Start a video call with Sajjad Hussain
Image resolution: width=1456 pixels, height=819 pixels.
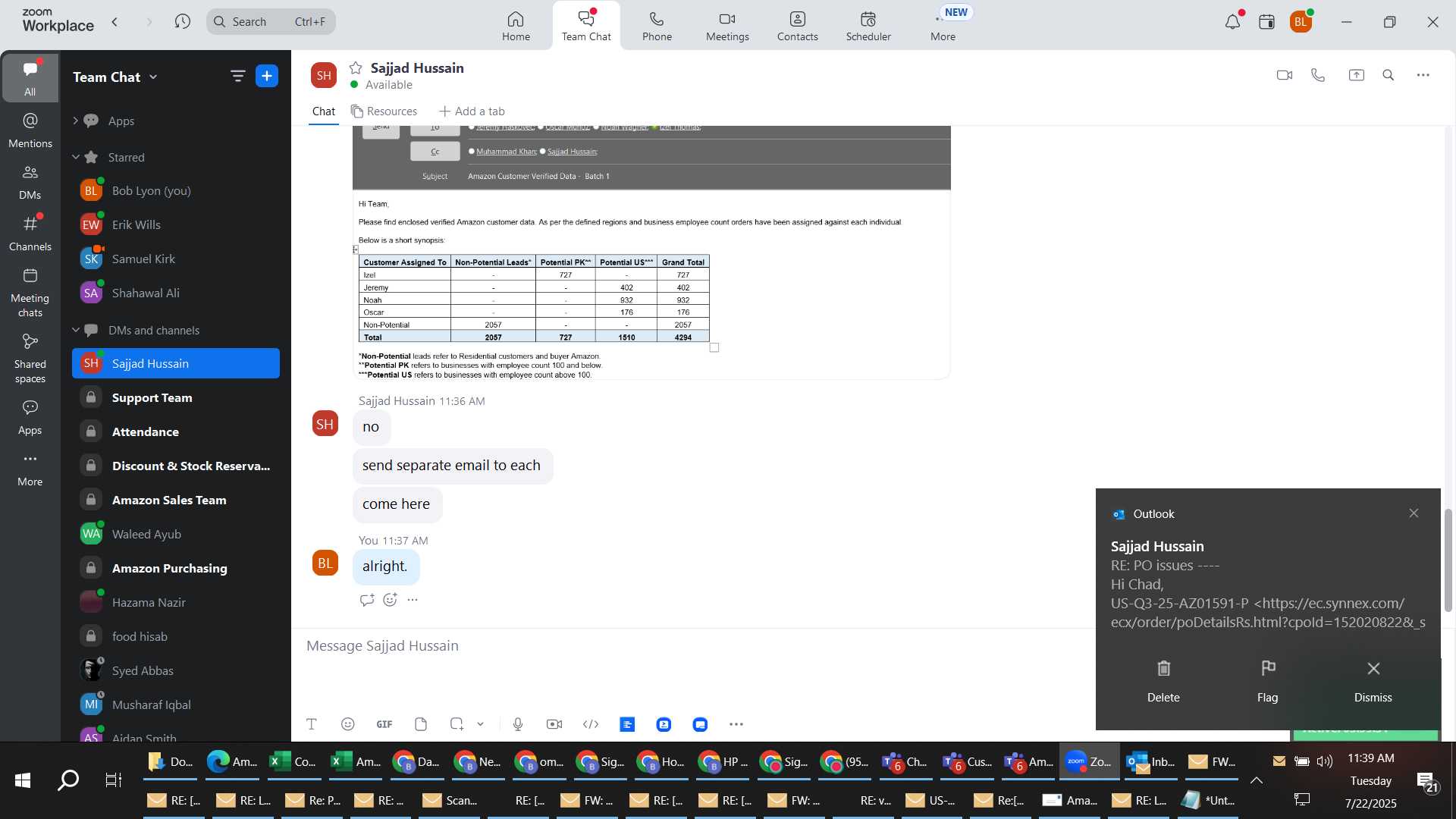[x=1284, y=75]
